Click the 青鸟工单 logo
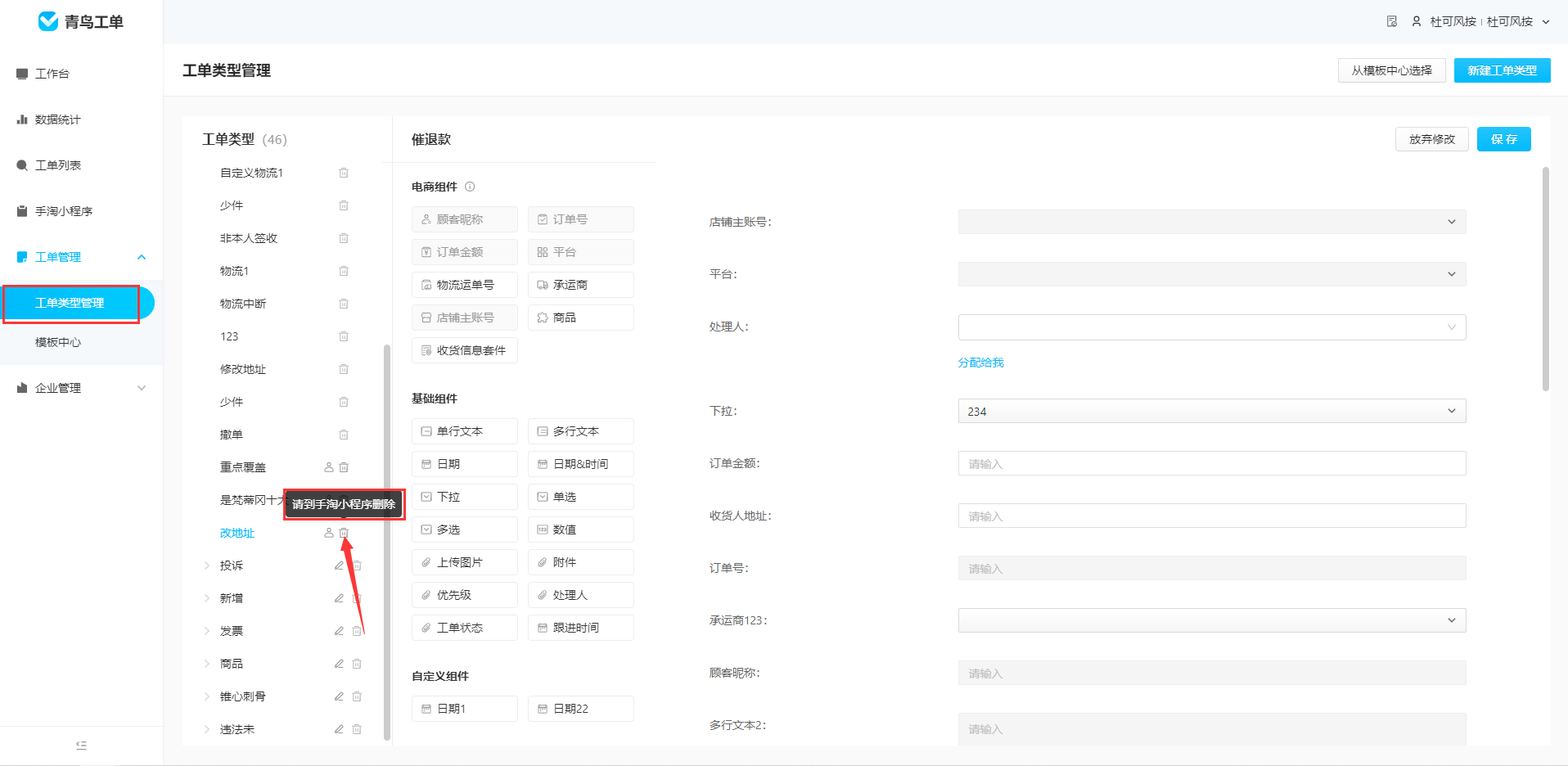This screenshot has width=1568, height=766. (81, 21)
